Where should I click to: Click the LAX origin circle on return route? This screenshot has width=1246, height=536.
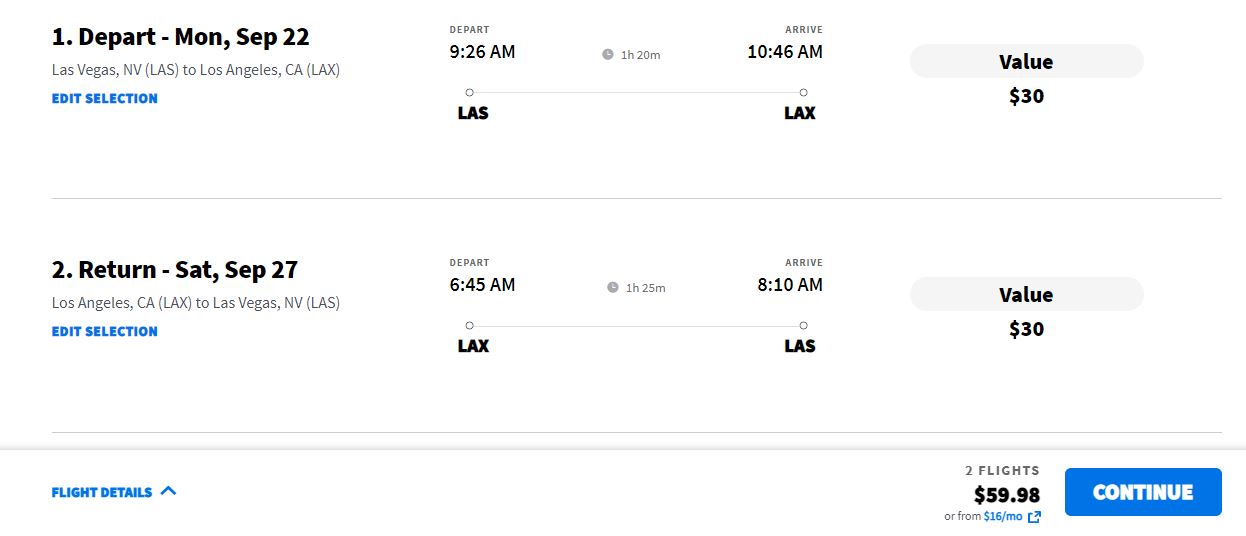coord(469,325)
